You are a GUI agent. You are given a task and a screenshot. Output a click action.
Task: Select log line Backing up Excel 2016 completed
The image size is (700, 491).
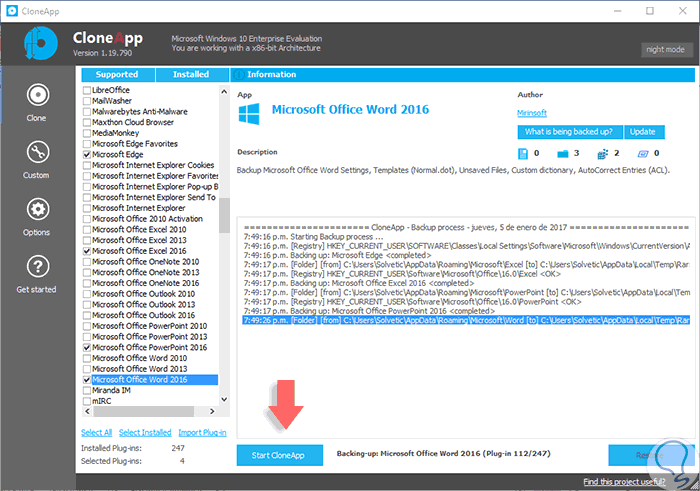coord(359,283)
